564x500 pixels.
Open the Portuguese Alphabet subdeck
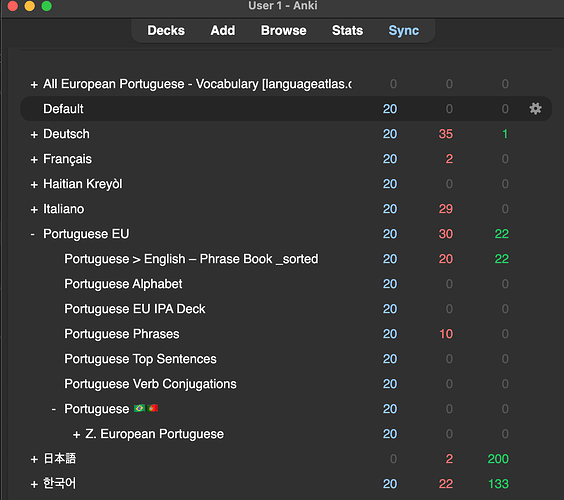coord(123,284)
